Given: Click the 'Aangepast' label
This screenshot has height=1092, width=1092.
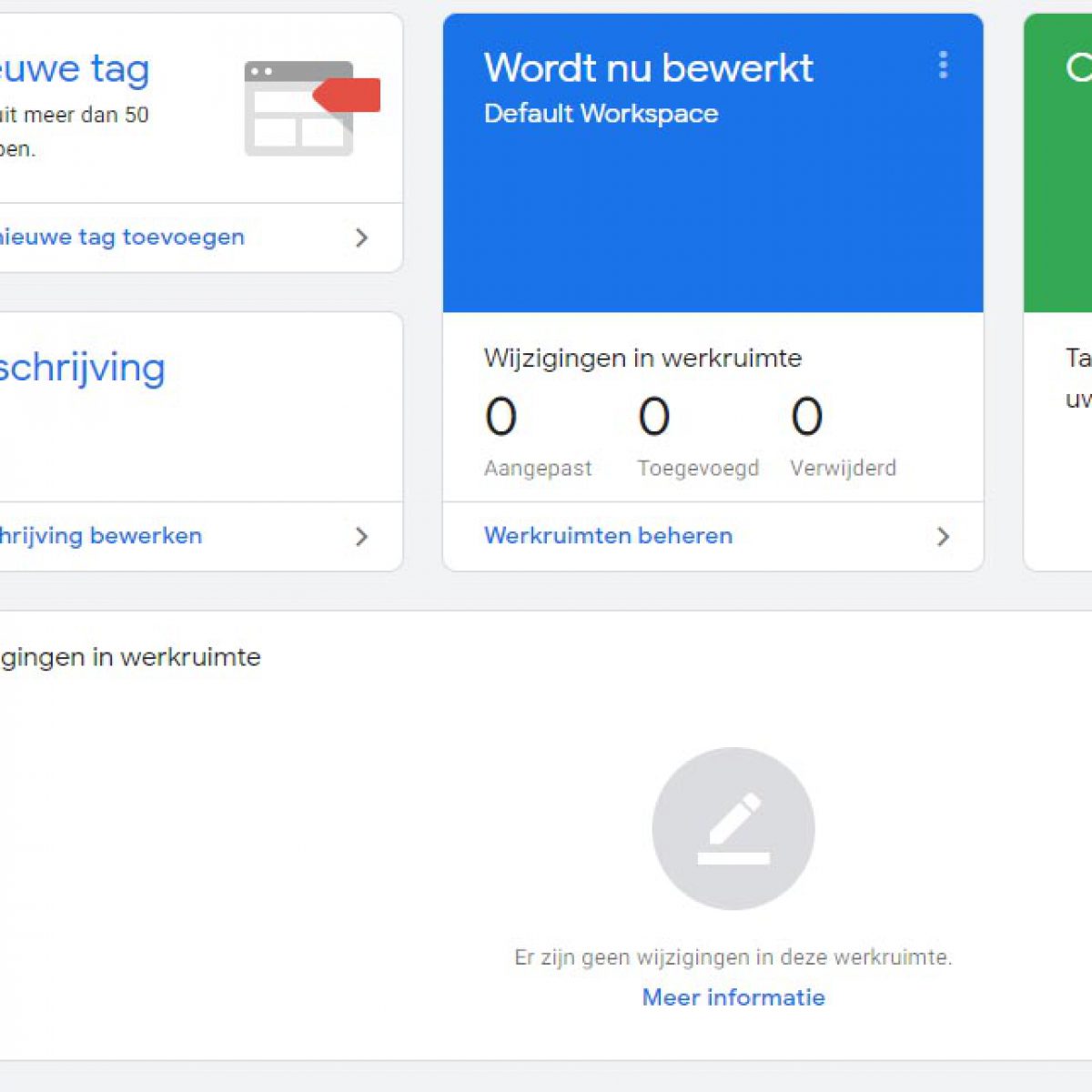Looking at the screenshot, I should [538, 469].
